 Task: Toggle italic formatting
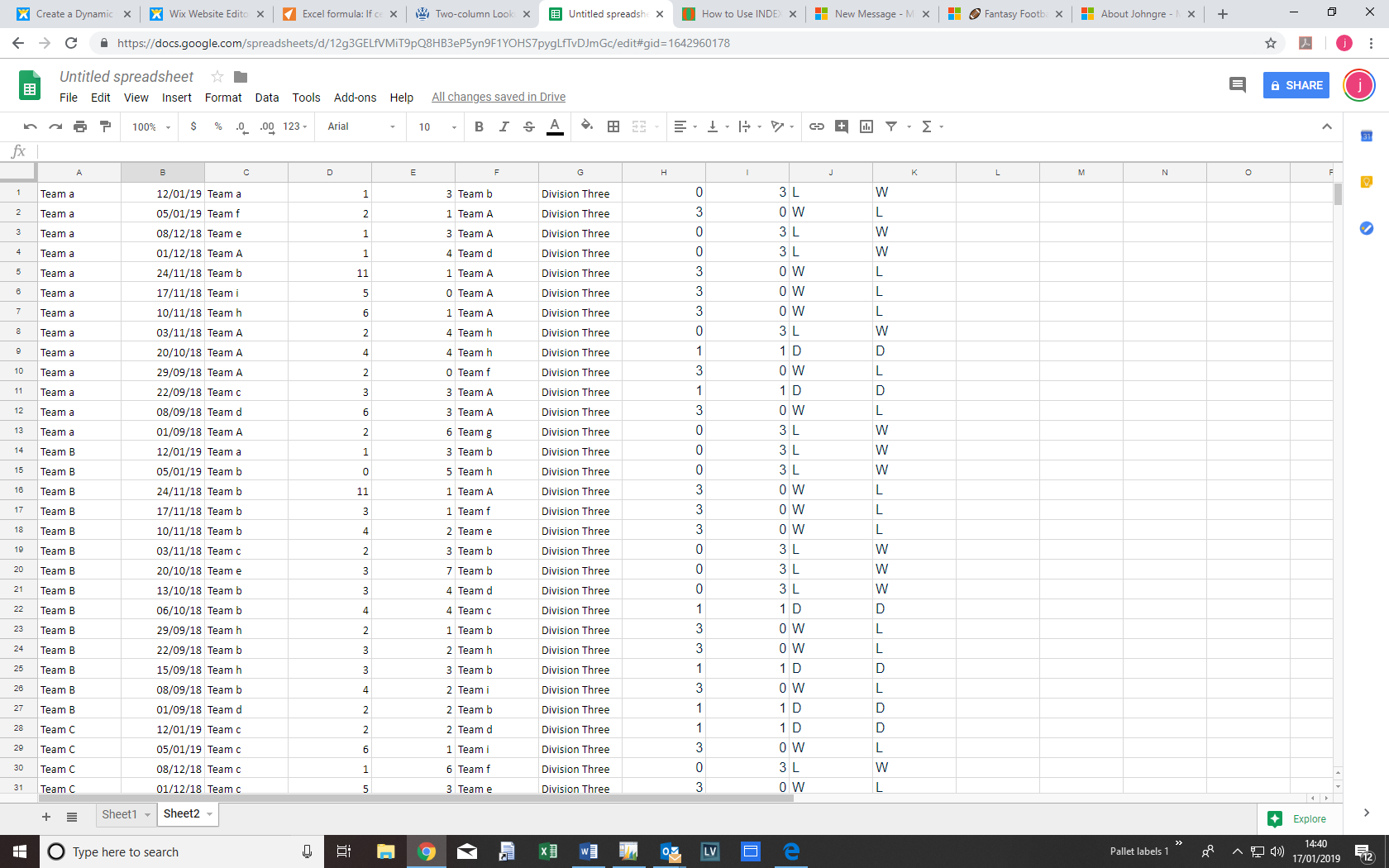[504, 126]
